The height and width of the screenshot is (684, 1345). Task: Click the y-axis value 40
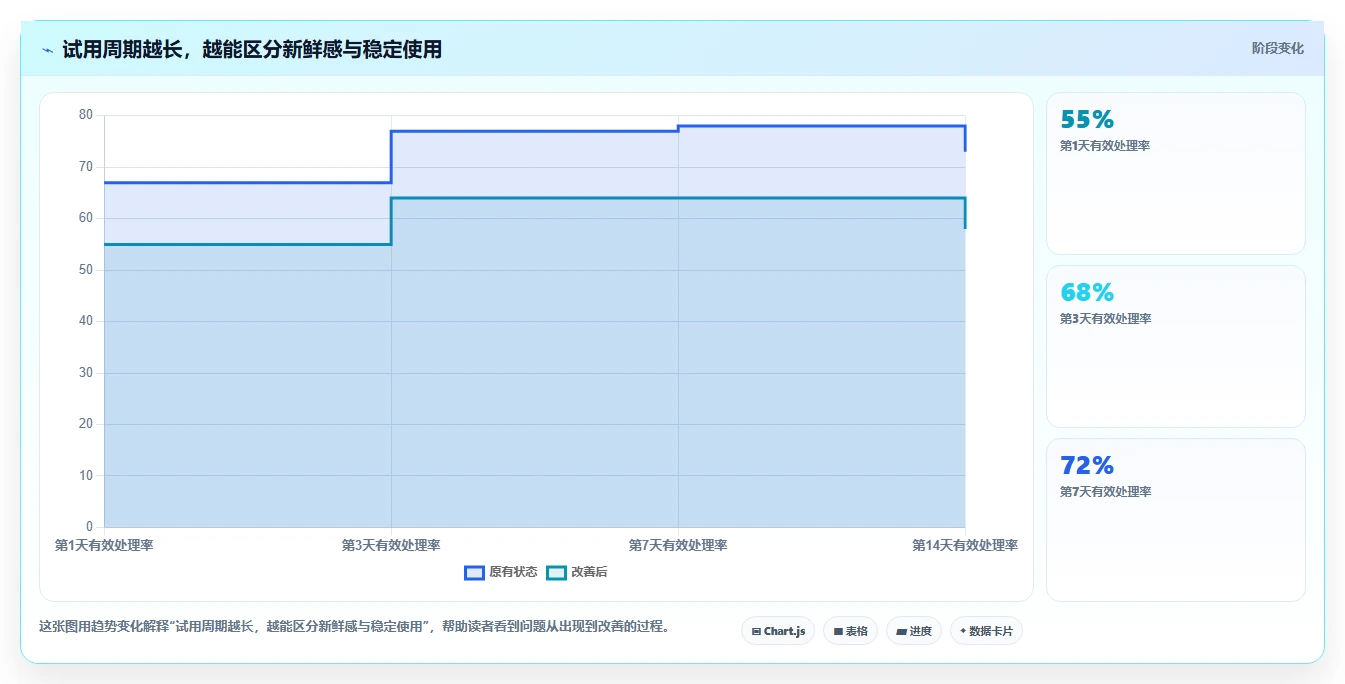tap(86, 321)
